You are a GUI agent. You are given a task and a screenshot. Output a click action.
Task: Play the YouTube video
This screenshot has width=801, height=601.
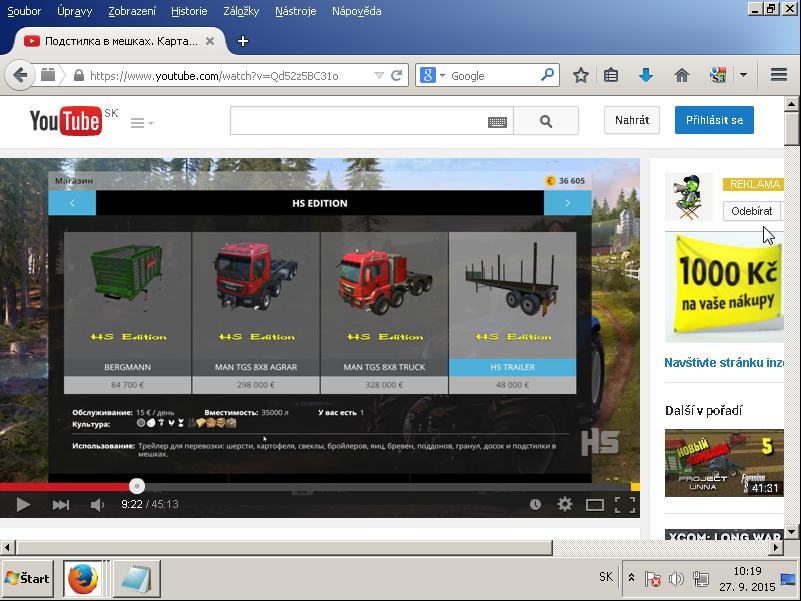click(x=22, y=505)
